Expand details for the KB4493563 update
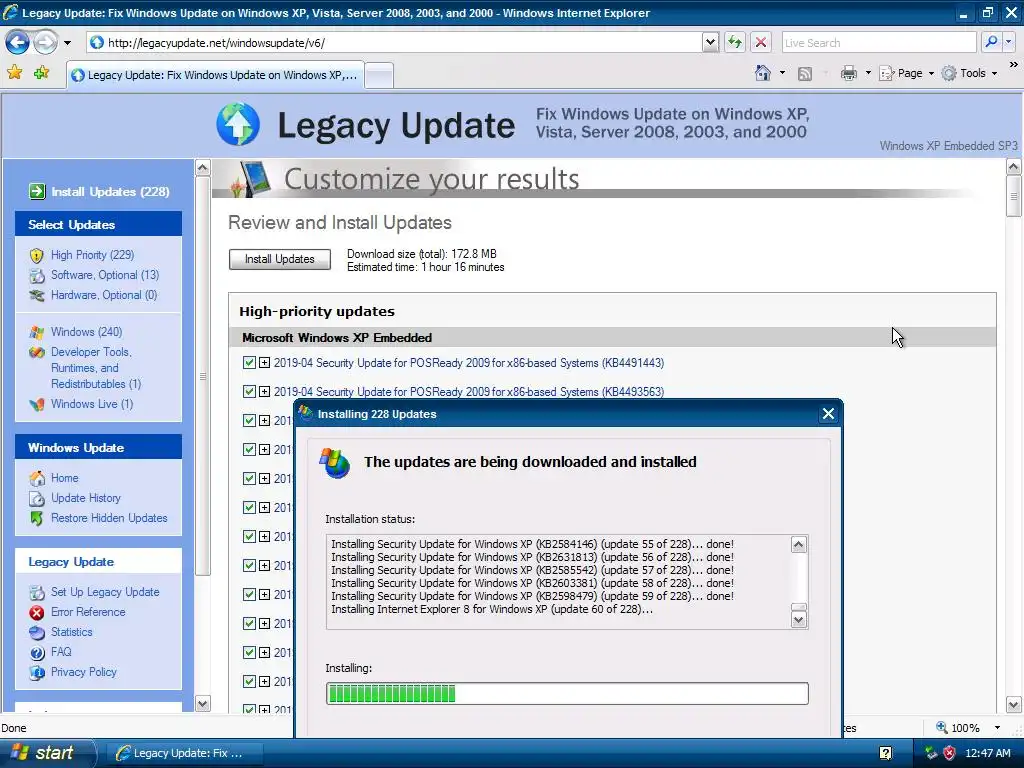 click(x=264, y=391)
